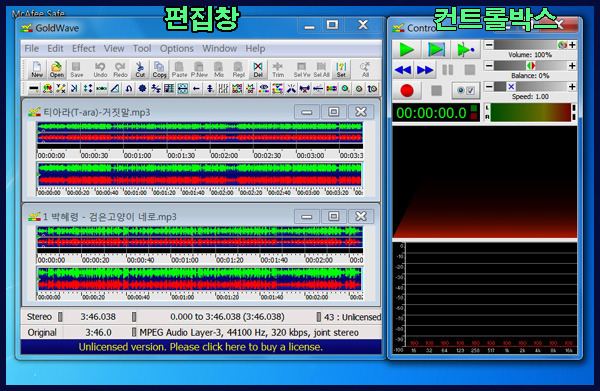Open the File menu

coord(31,49)
